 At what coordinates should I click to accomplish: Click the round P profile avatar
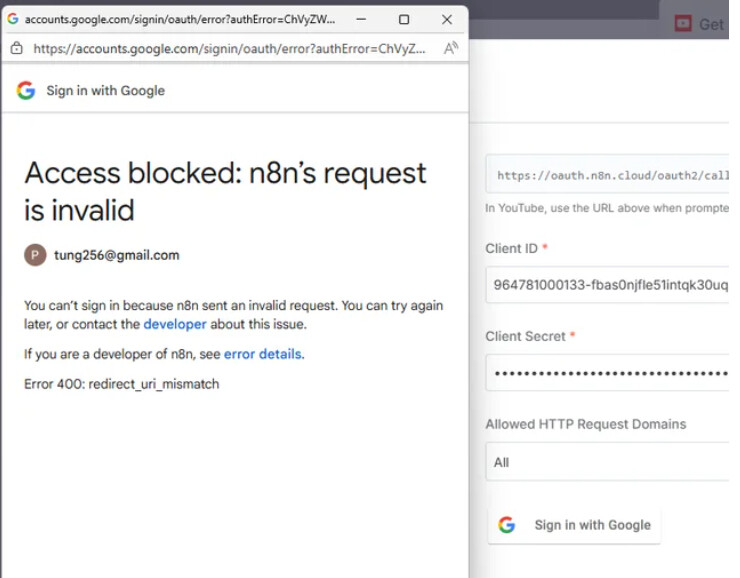click(x=35, y=255)
